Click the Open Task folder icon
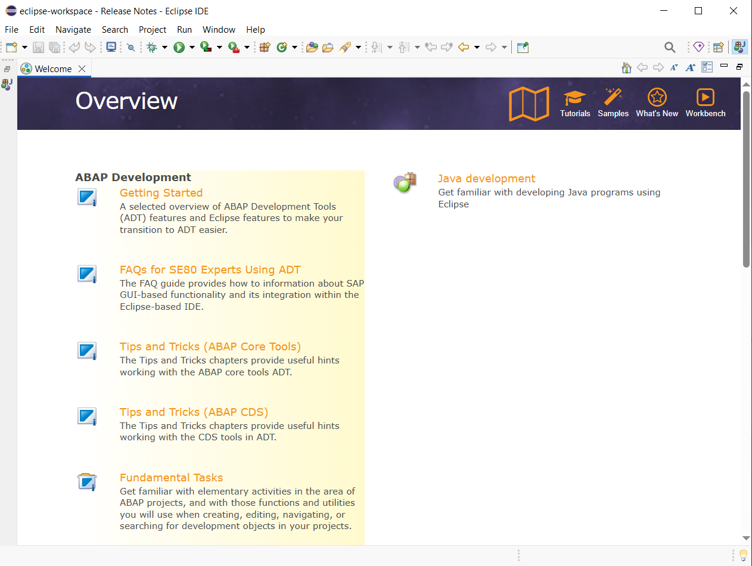The image size is (752, 566). (x=328, y=47)
